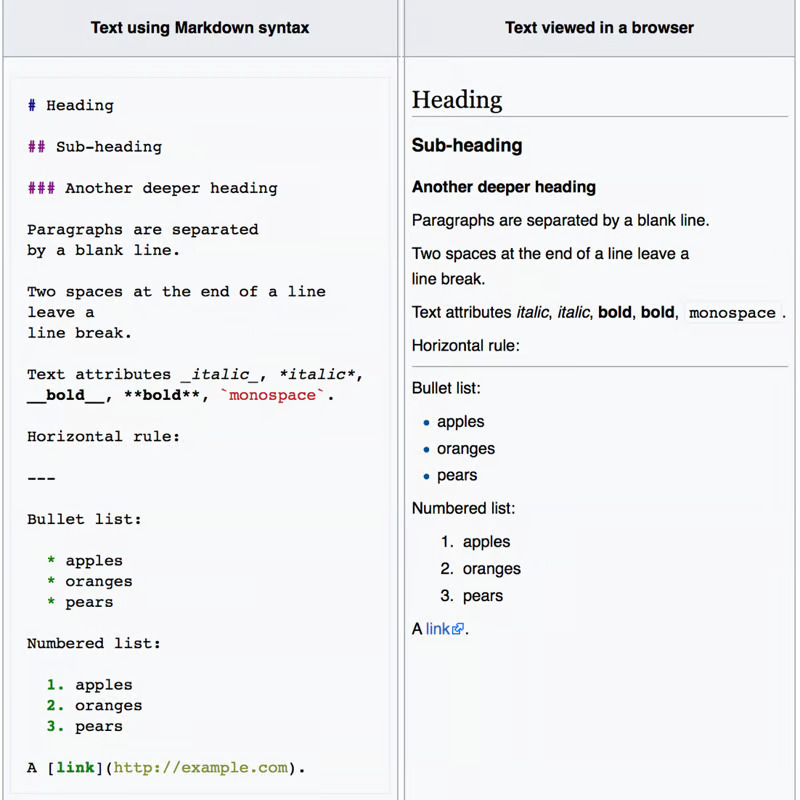Screen dimensions: 800x800
Task: Click '2. oranges' in the markdown source
Action: [94, 706]
